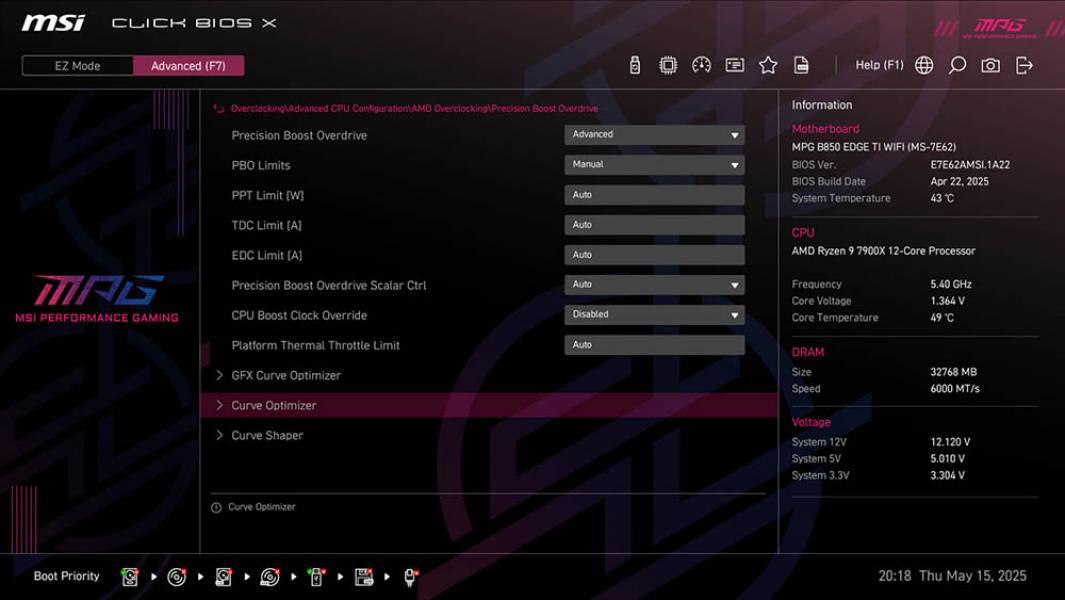The height and width of the screenshot is (600, 1065).
Task: Open the hardware monitor gauge icon
Action: [x=701, y=65]
